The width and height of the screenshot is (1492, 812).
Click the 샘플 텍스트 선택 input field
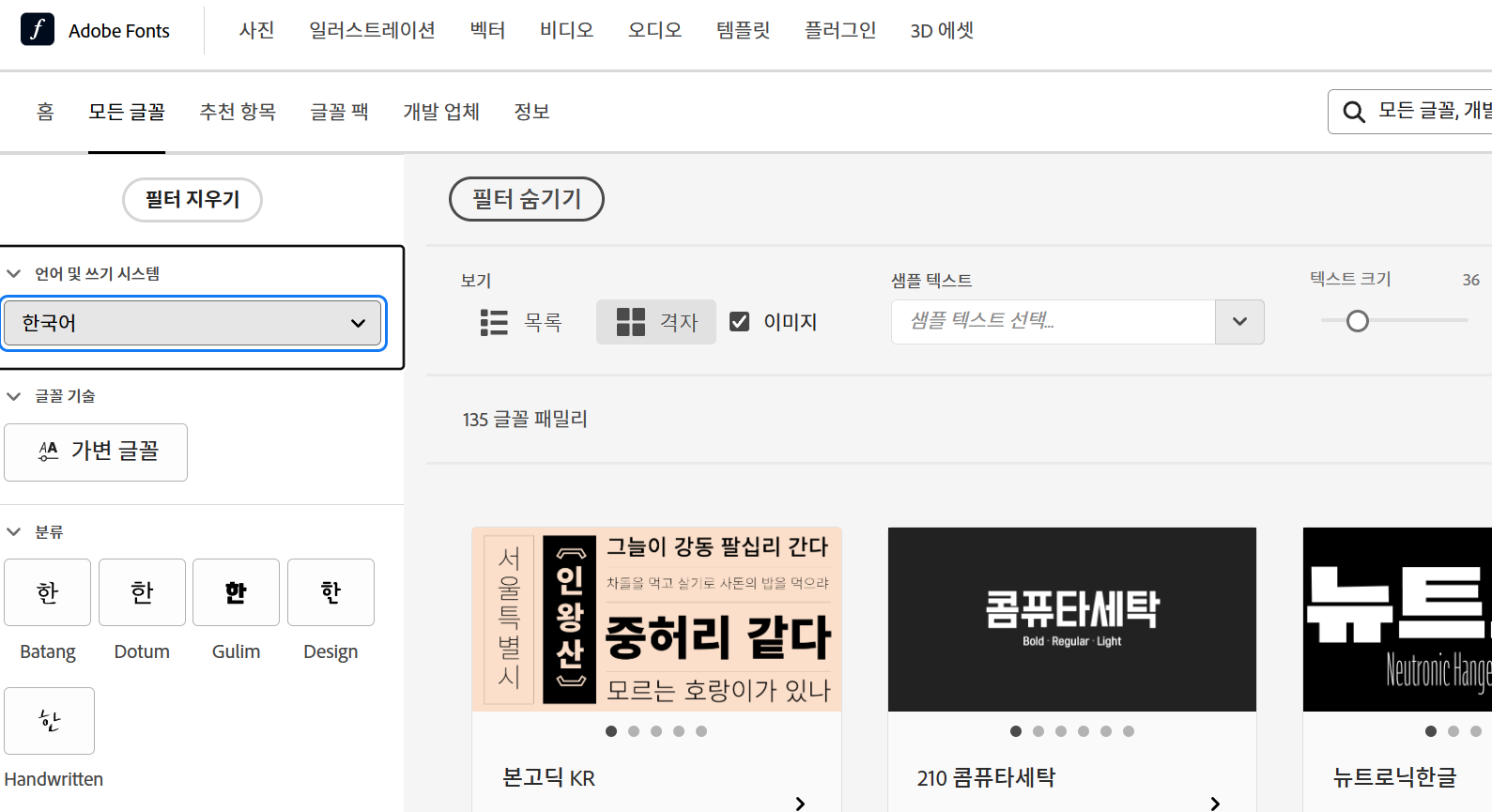tap(1054, 322)
